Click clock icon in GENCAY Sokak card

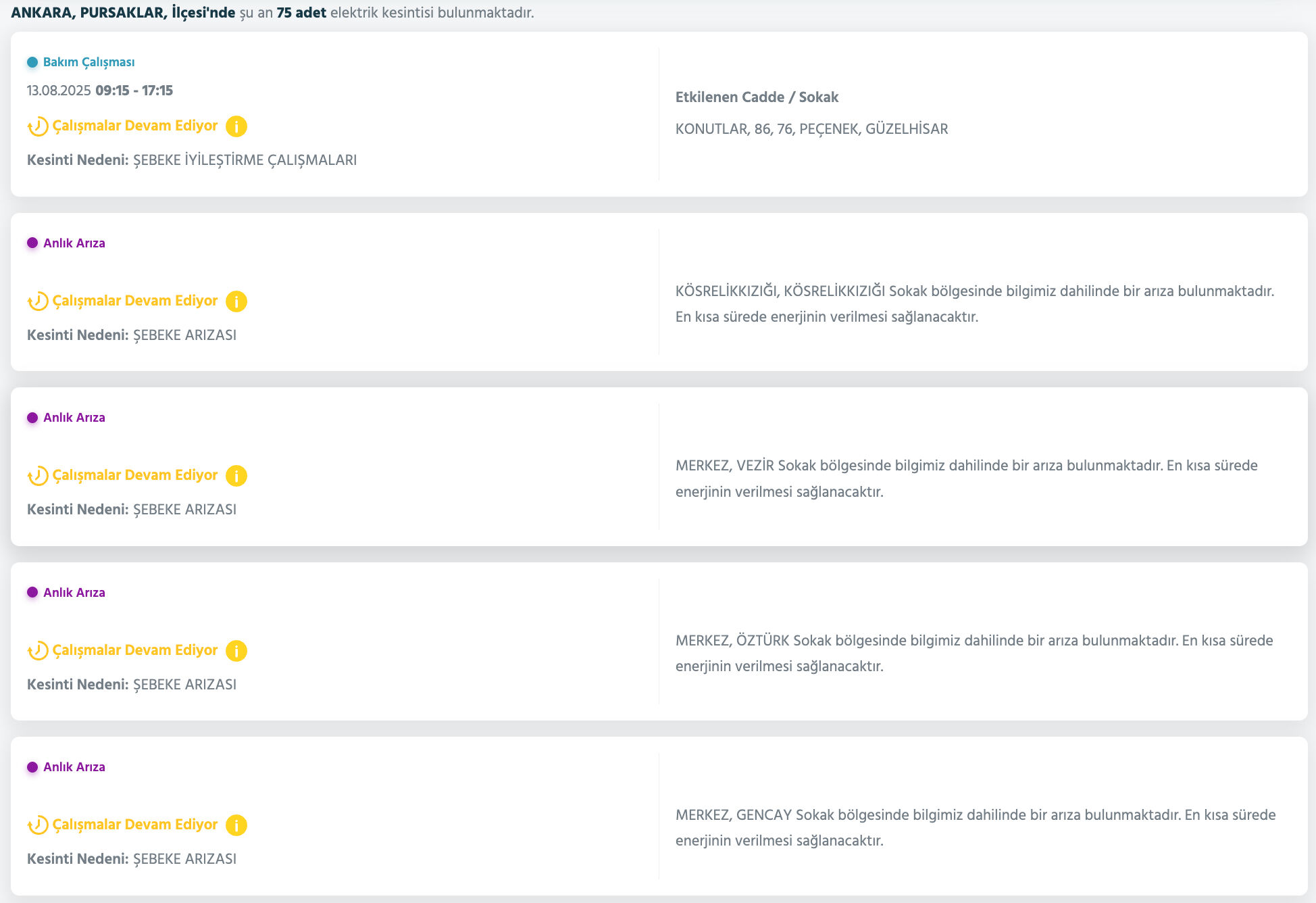pyautogui.click(x=38, y=825)
